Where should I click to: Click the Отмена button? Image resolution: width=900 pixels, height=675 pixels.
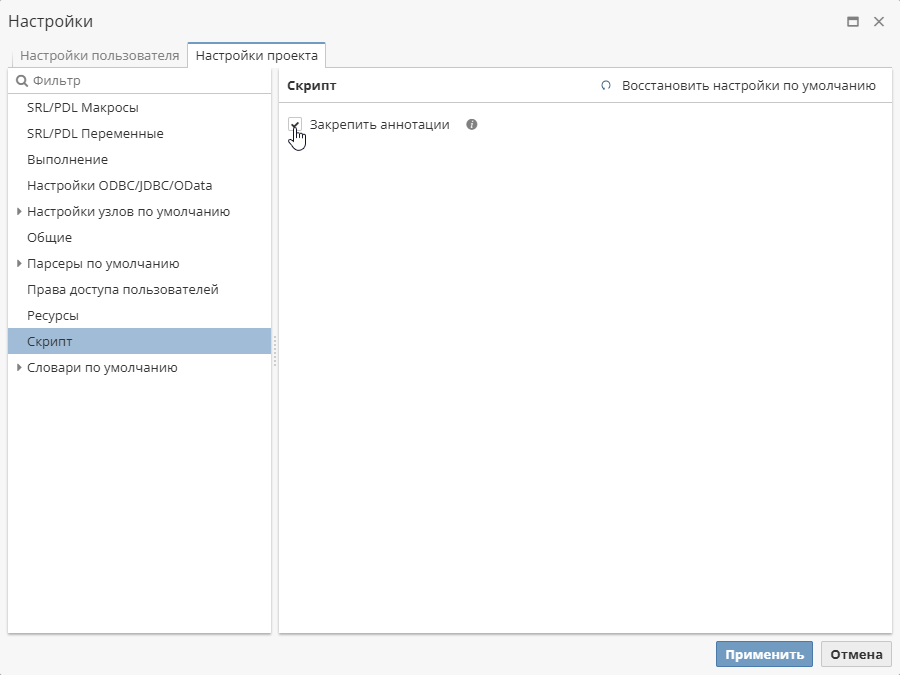pyautogui.click(x=856, y=654)
